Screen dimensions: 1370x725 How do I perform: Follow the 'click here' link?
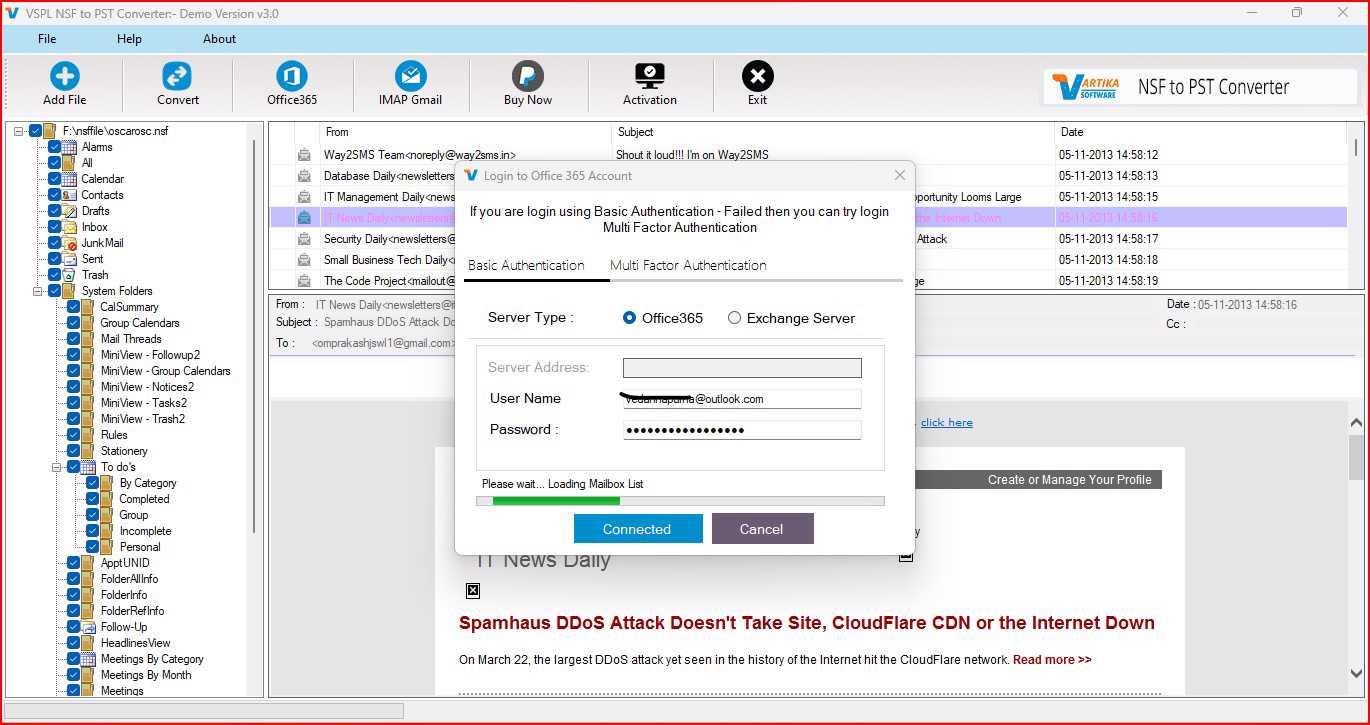(x=946, y=422)
